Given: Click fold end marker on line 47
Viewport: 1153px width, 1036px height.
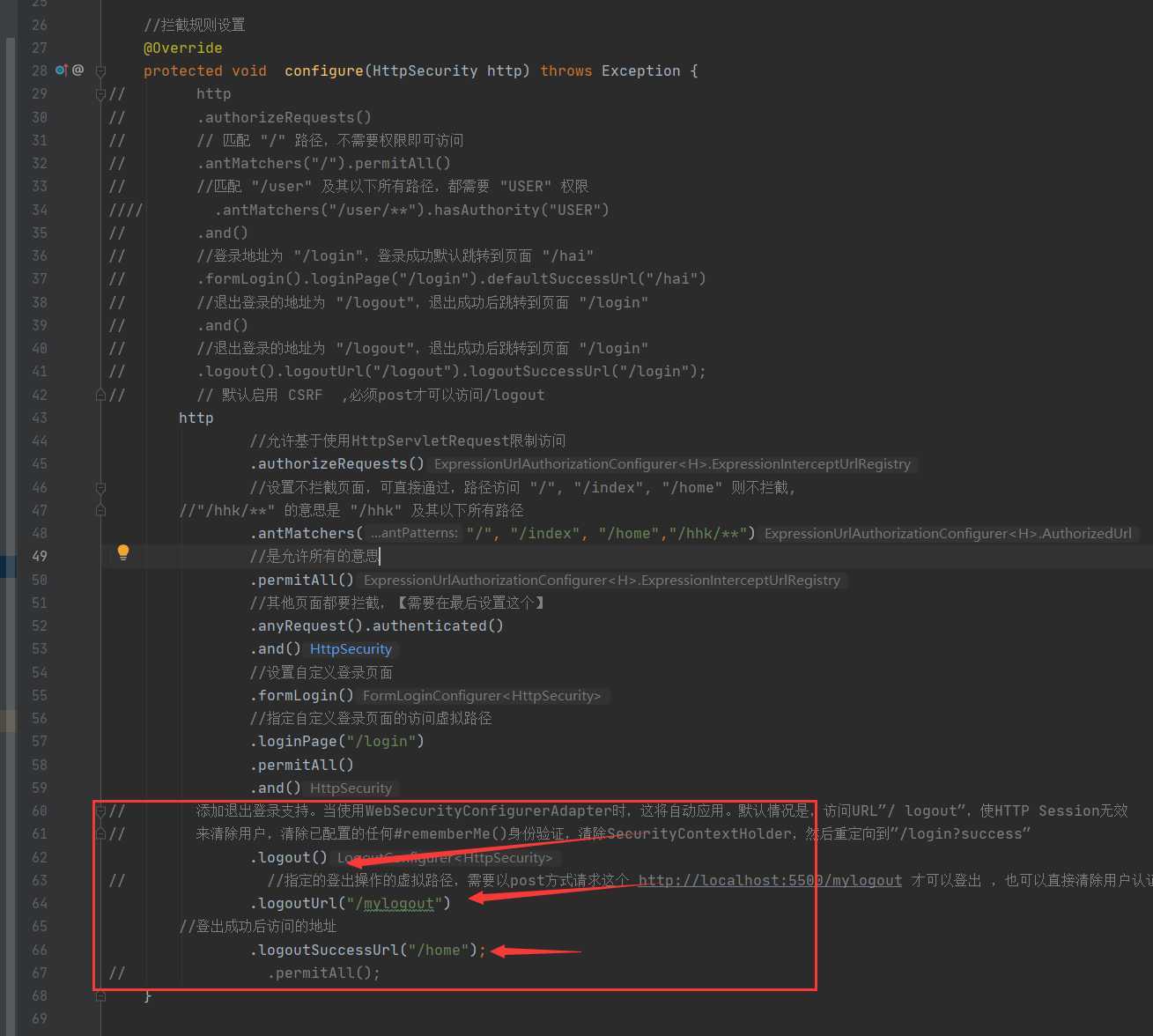Looking at the screenshot, I should pos(100,510).
